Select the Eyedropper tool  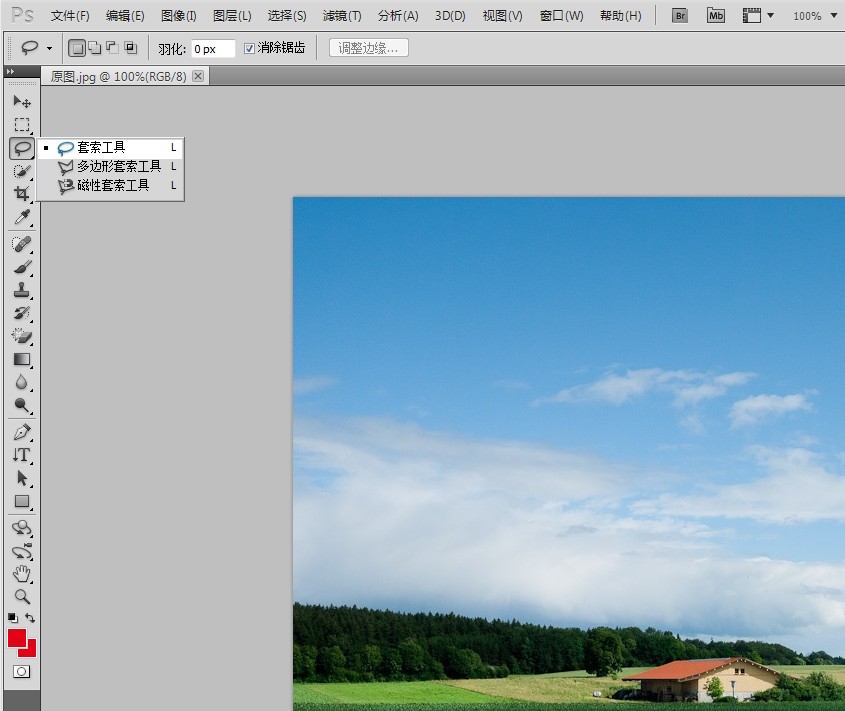pos(22,217)
